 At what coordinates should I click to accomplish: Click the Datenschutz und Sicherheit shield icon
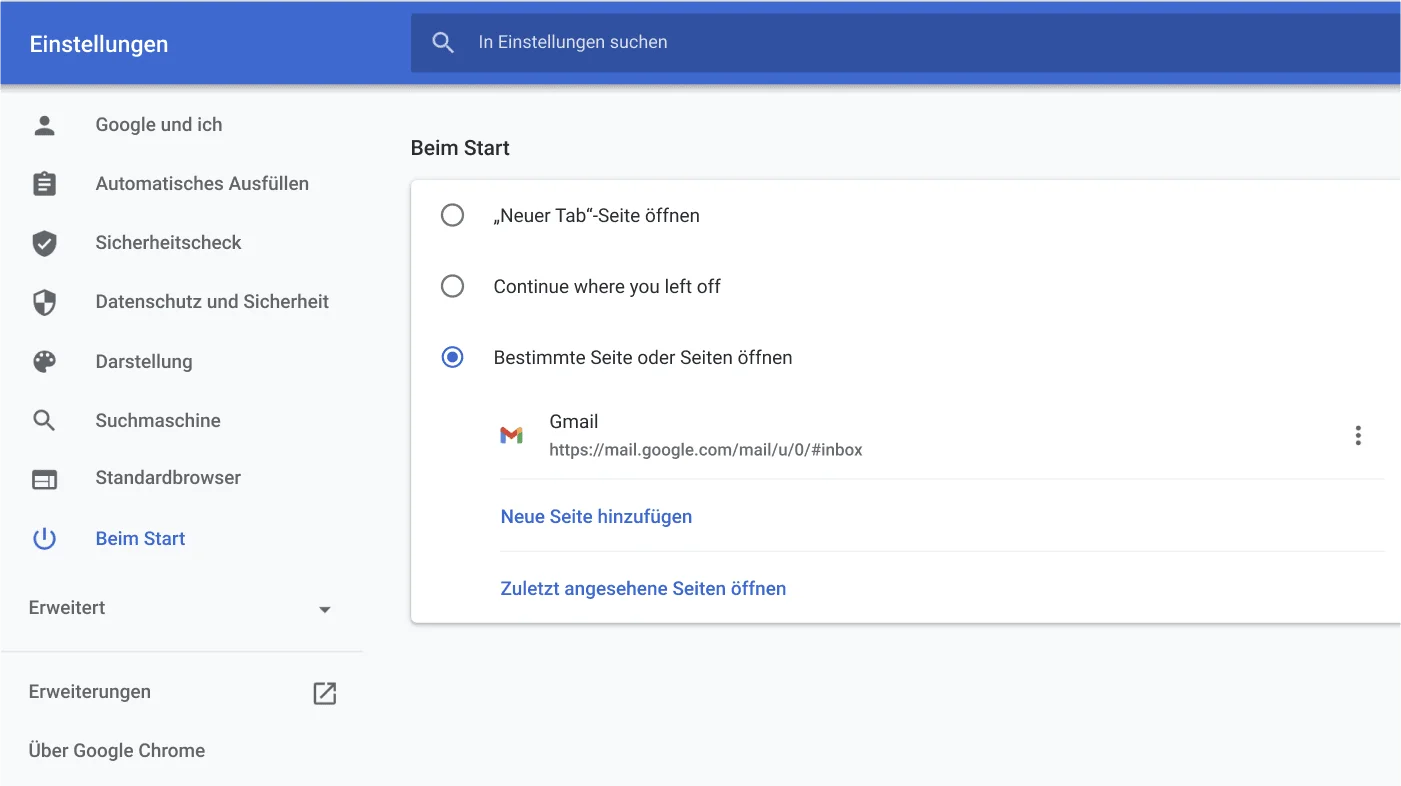click(44, 301)
